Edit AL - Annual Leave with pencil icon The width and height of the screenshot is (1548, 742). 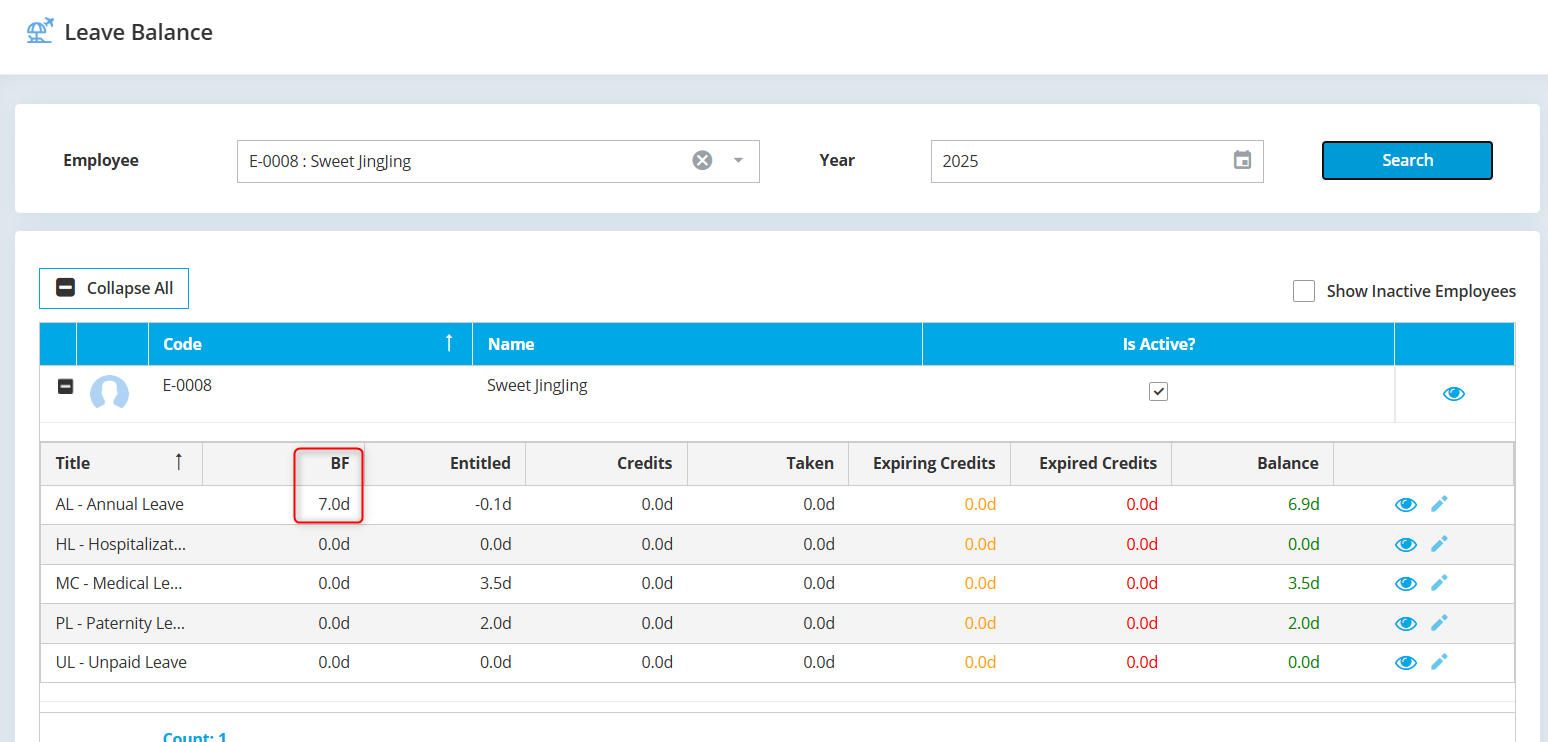click(1439, 504)
